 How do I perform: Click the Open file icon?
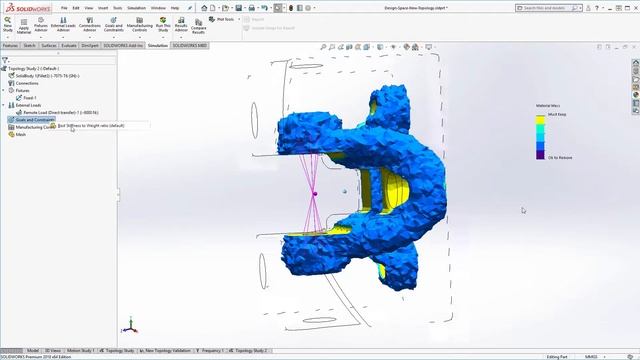(x=225, y=8)
